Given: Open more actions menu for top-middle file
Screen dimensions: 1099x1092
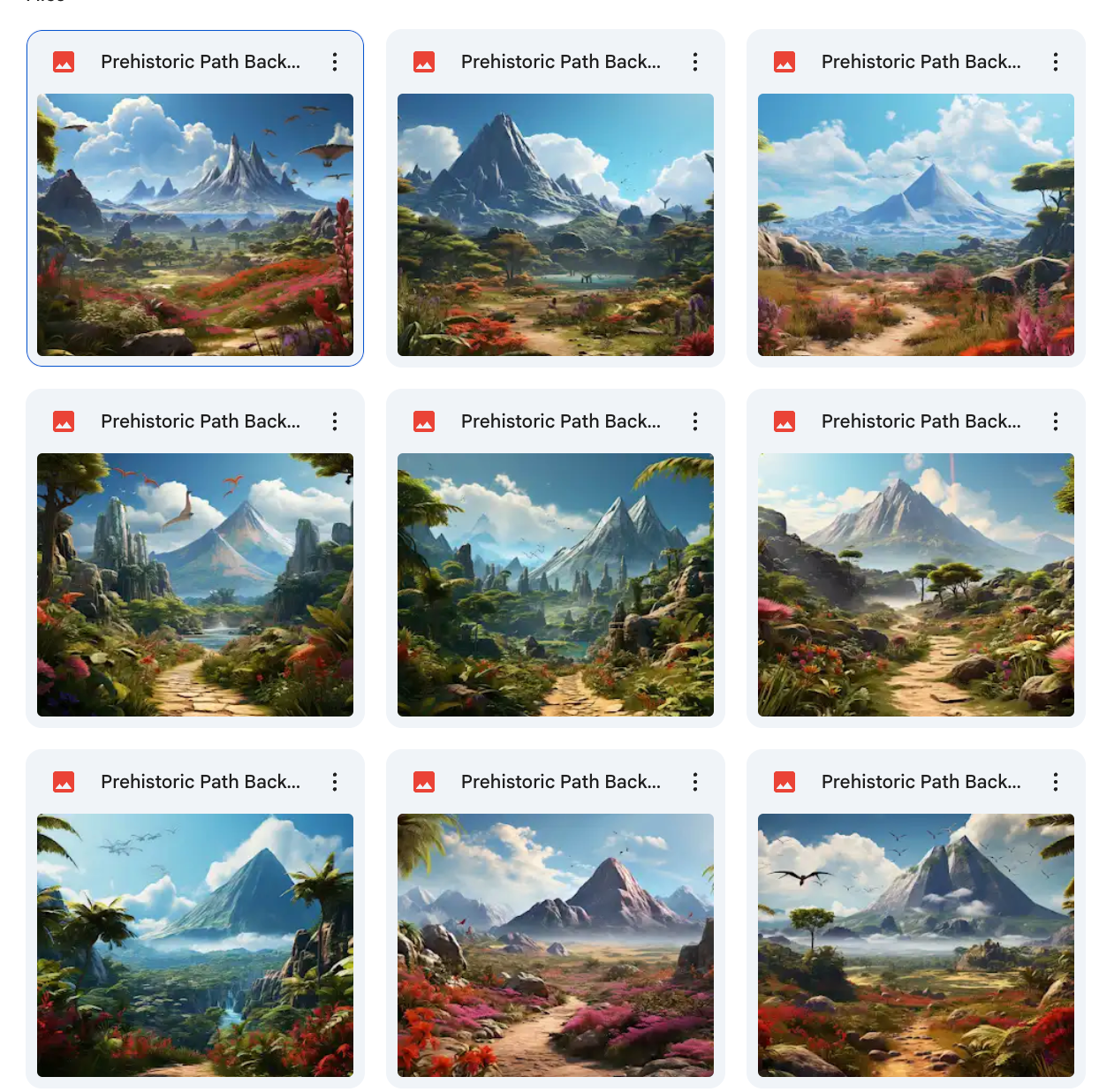Looking at the screenshot, I should point(695,62).
